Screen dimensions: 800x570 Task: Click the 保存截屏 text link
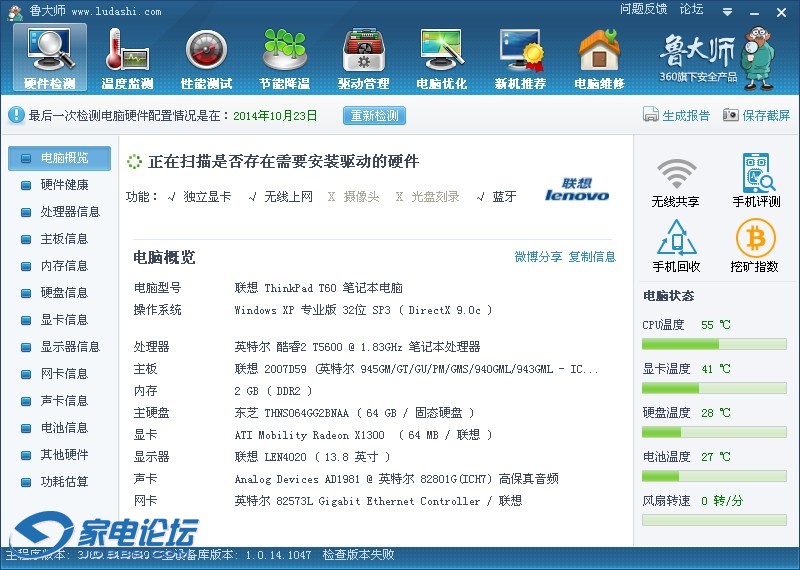click(x=766, y=116)
